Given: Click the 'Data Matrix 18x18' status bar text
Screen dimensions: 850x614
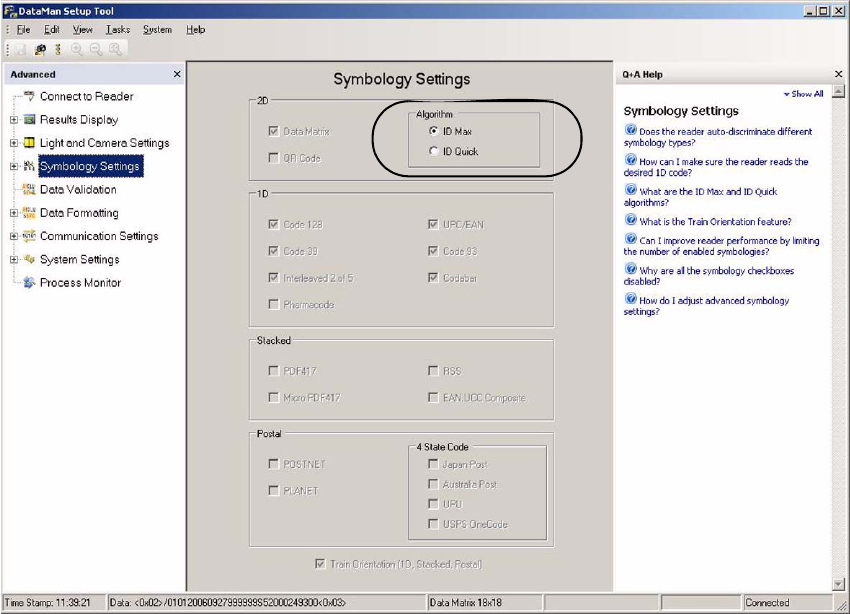Looking at the screenshot, I should coord(466,603).
